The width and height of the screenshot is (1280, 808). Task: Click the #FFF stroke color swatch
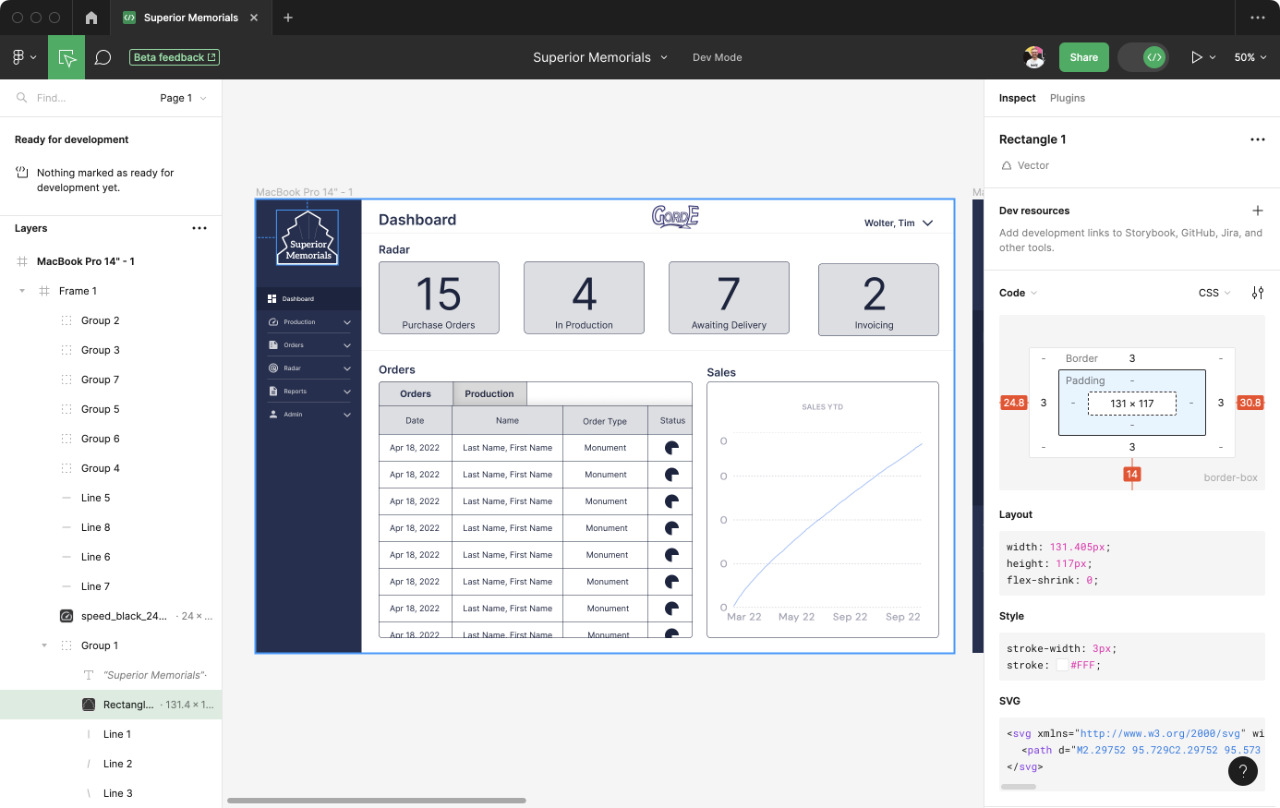click(1063, 665)
